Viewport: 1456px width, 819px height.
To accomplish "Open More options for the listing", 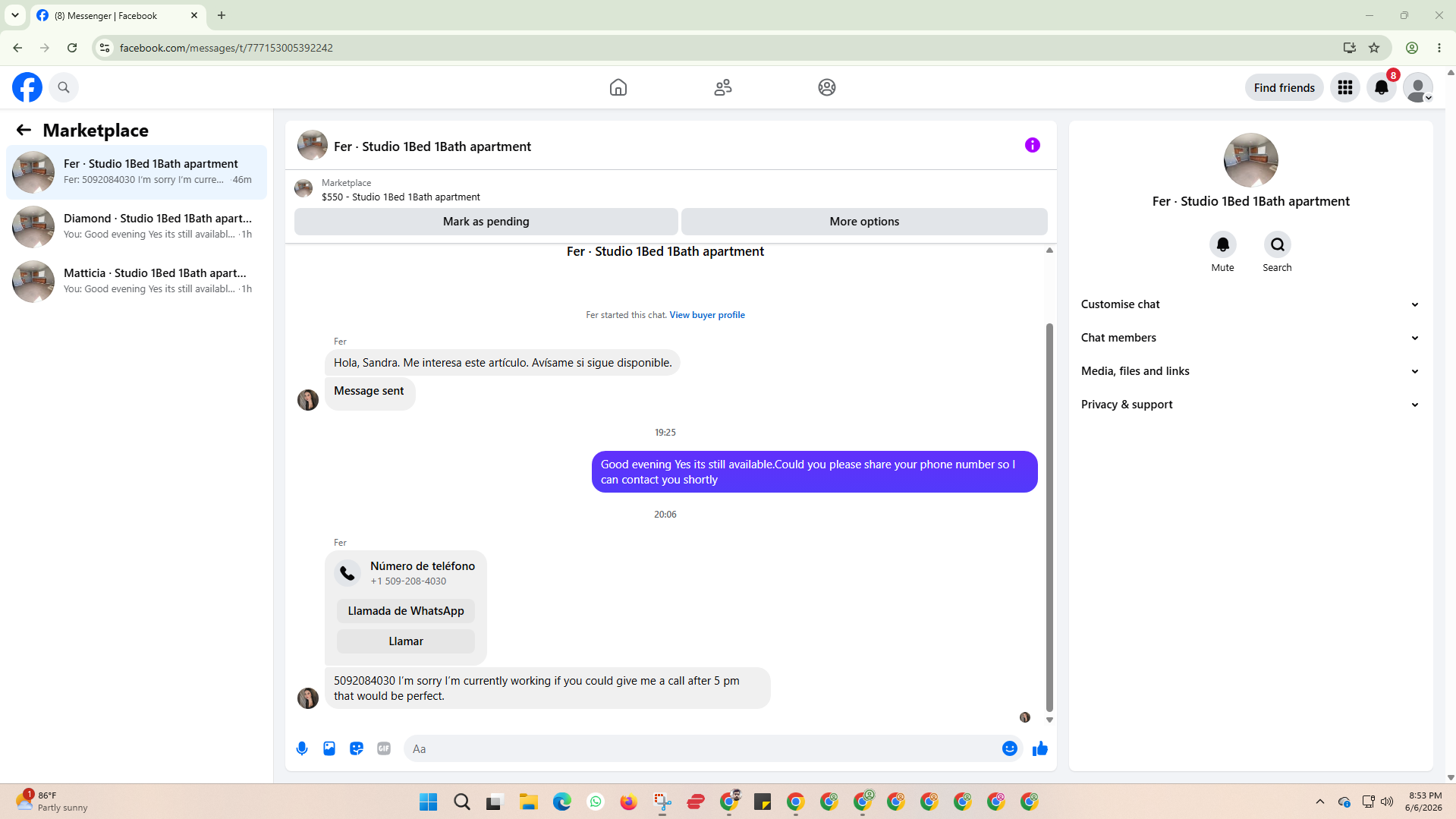I will pos(864,222).
